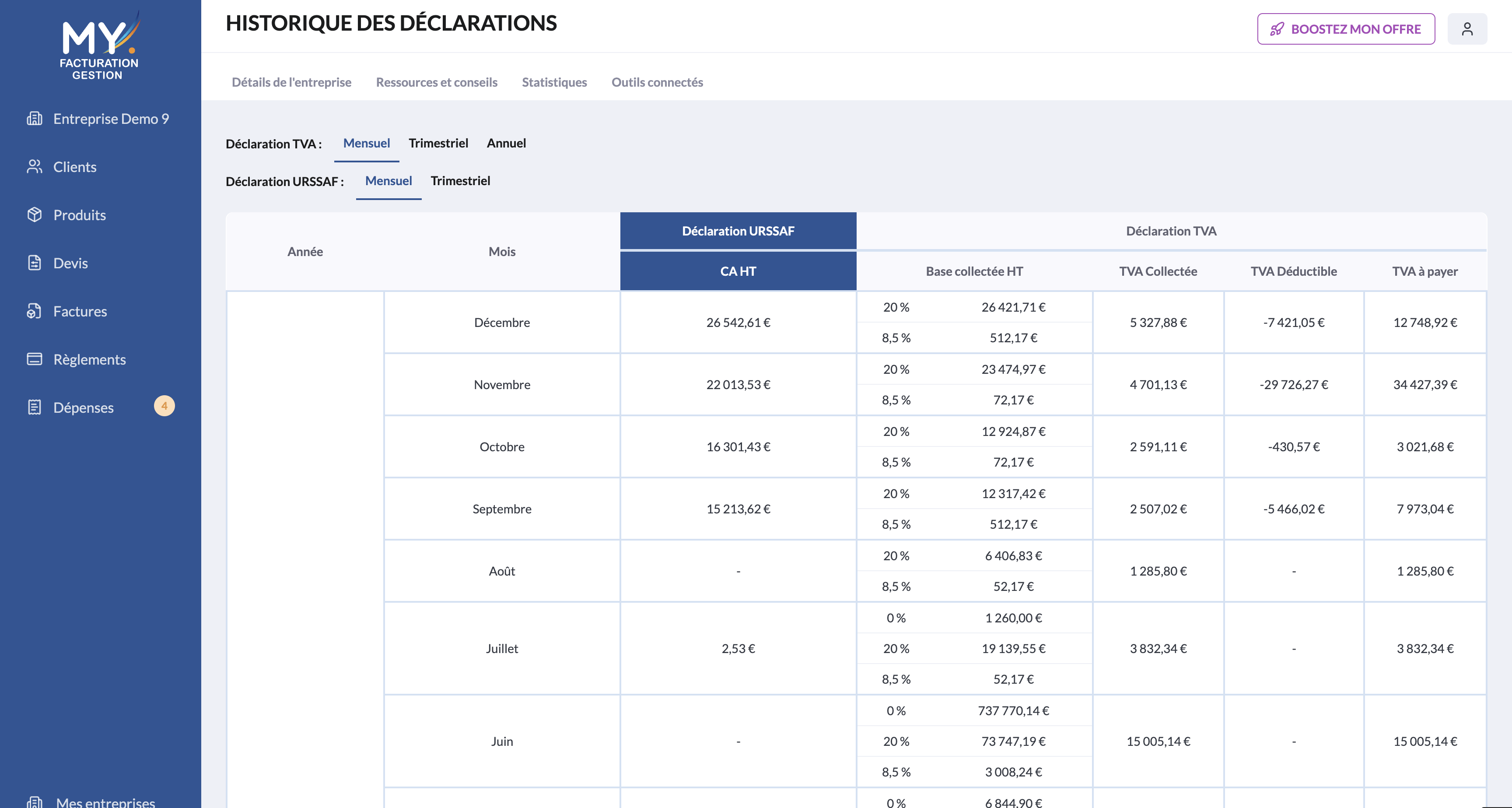Select Annuel for Déclaration TVA
Image resolution: width=1512 pixels, height=808 pixels.
pos(506,143)
